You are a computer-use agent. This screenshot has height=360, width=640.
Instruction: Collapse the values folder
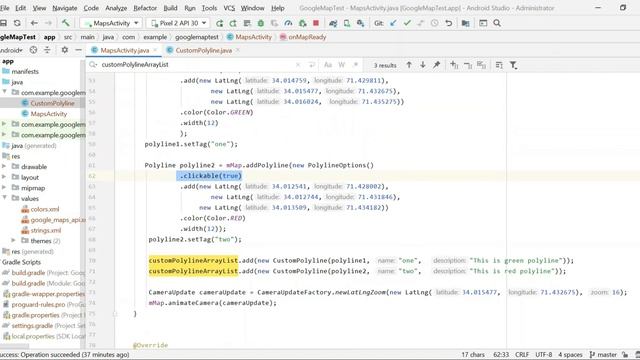[x=4, y=198]
